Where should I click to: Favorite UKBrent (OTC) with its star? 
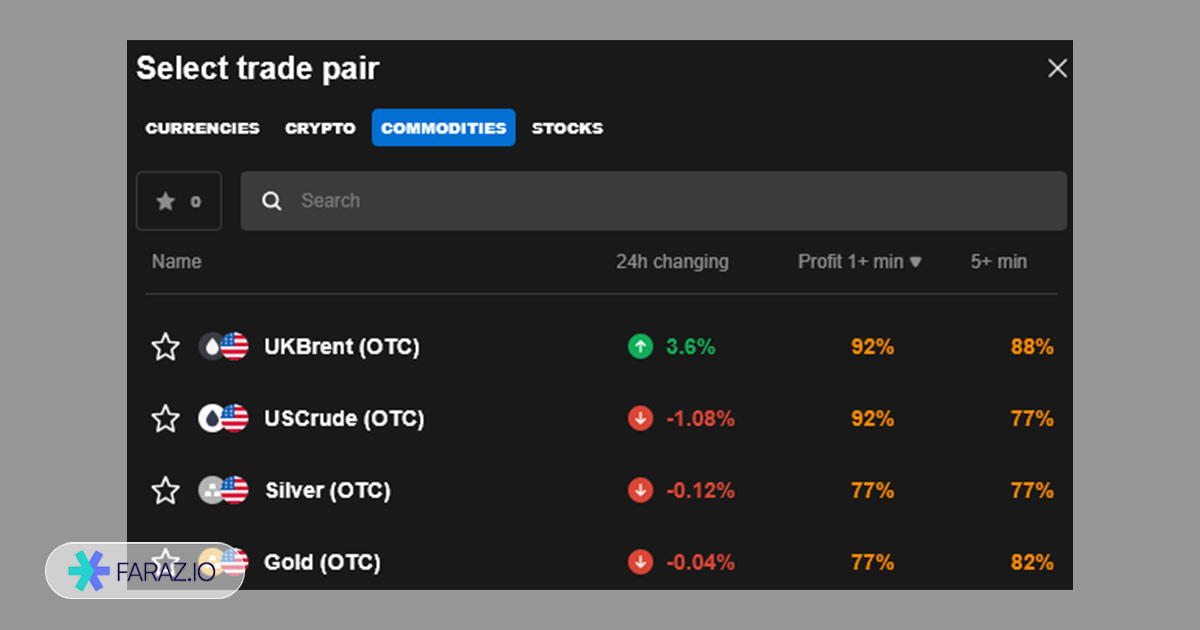click(x=165, y=347)
